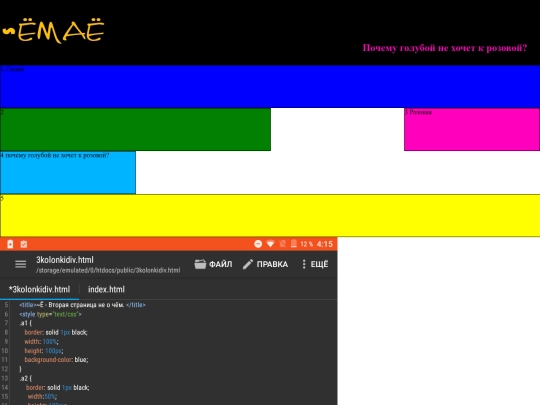Open the ПРАВКА edit menu
This screenshot has height=405, width=540.
[265, 264]
